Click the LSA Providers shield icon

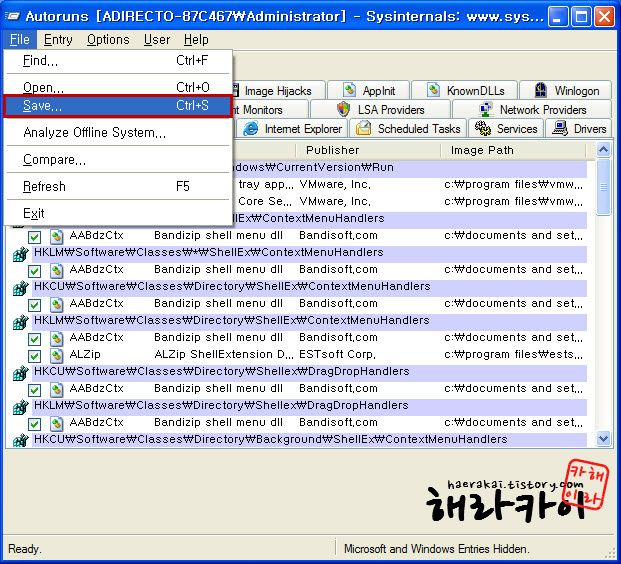coord(343,109)
